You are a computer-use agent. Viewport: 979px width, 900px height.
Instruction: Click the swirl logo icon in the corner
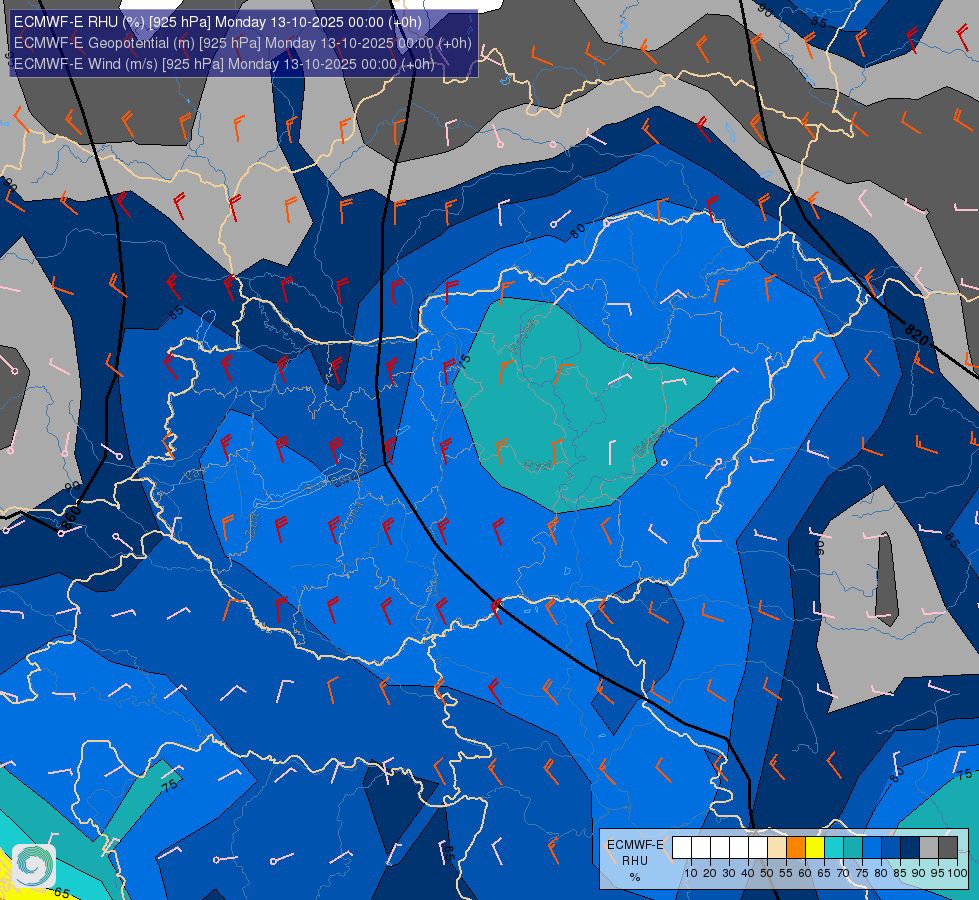click(34, 866)
